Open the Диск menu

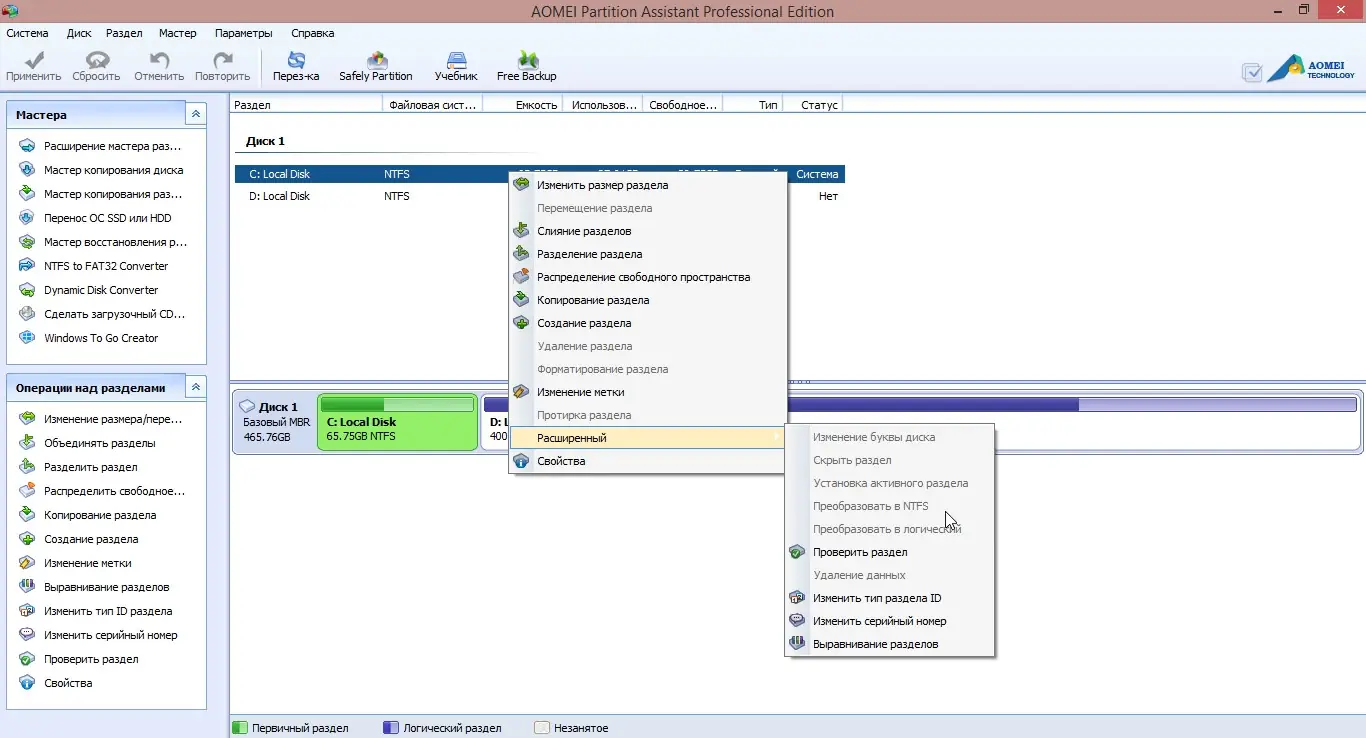(x=79, y=33)
